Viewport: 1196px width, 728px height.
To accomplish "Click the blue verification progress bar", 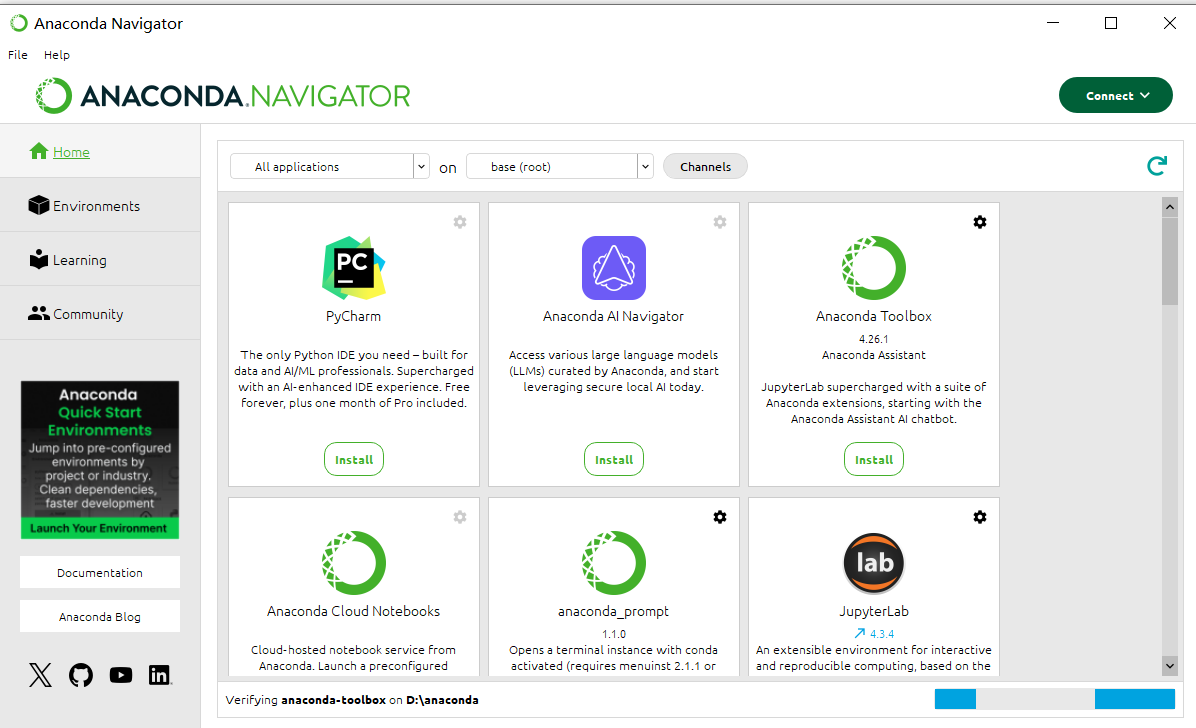I will tap(1055, 699).
